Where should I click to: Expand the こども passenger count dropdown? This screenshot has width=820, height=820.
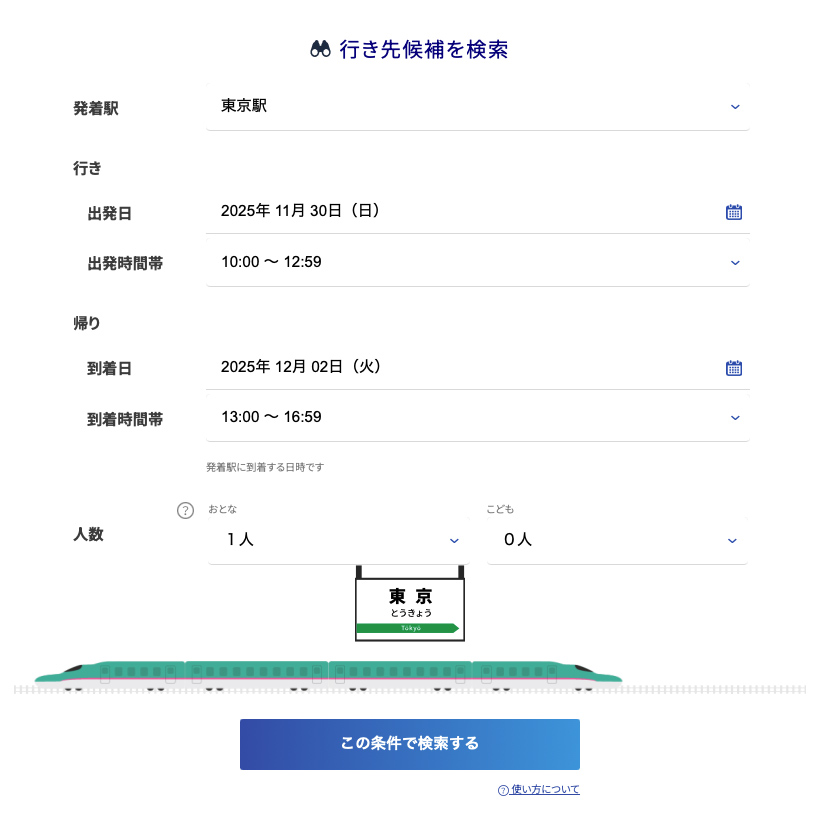point(616,540)
